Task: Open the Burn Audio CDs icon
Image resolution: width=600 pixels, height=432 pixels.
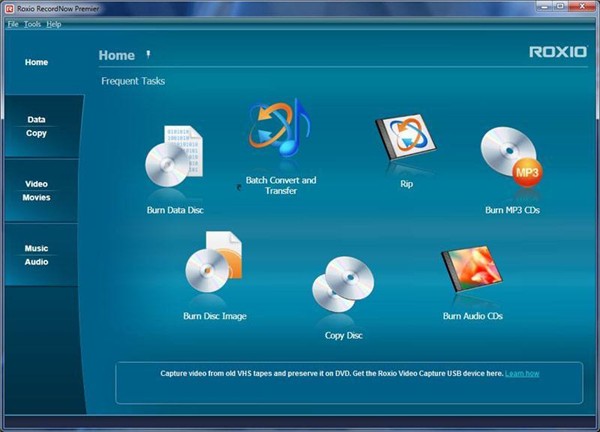Action: click(472, 269)
